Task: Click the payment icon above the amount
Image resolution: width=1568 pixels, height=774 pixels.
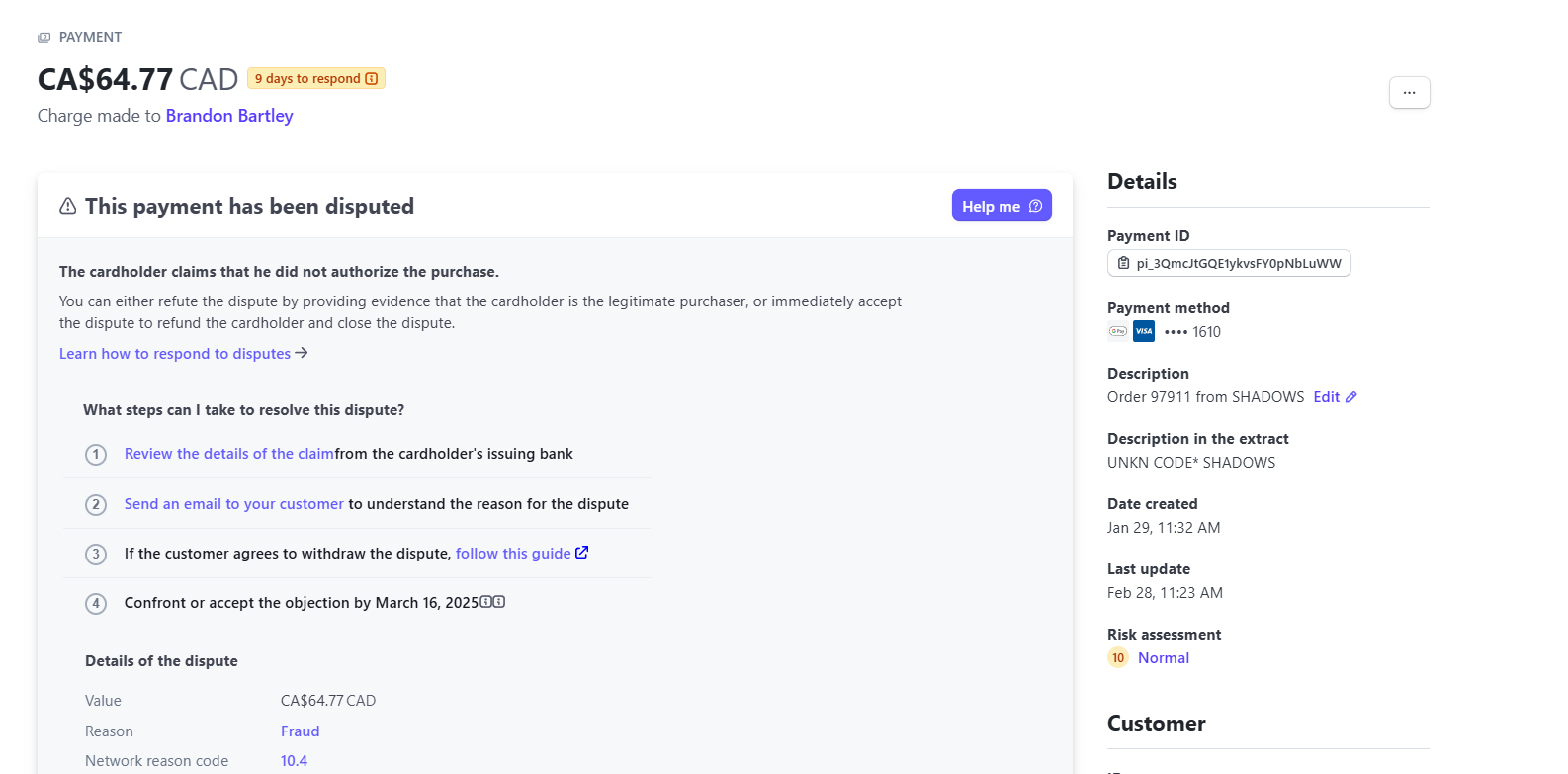Action: click(x=44, y=38)
